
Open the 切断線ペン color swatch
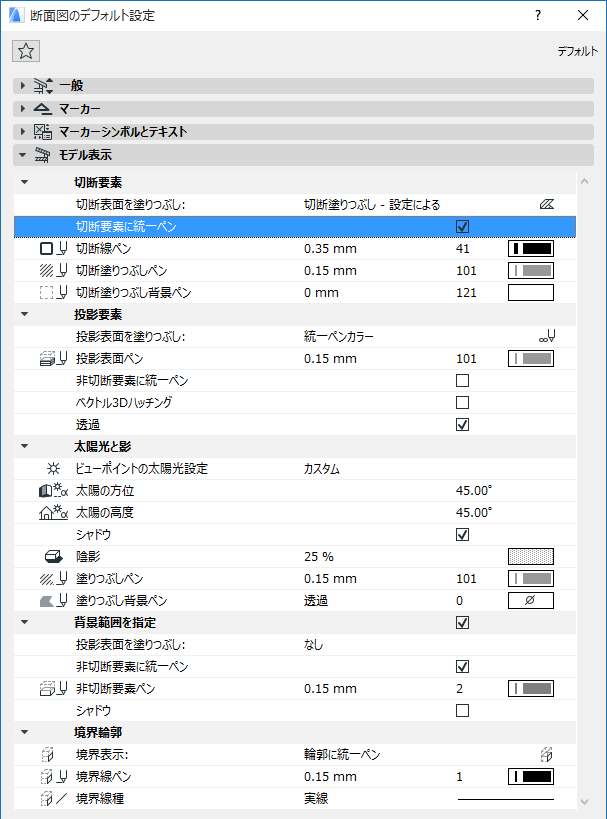(530, 248)
